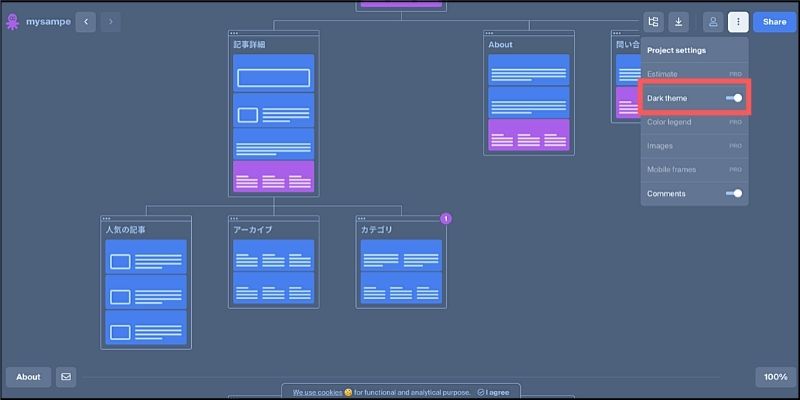Select the アーカイブ page title
The image size is (800, 400).
pos(253,230)
